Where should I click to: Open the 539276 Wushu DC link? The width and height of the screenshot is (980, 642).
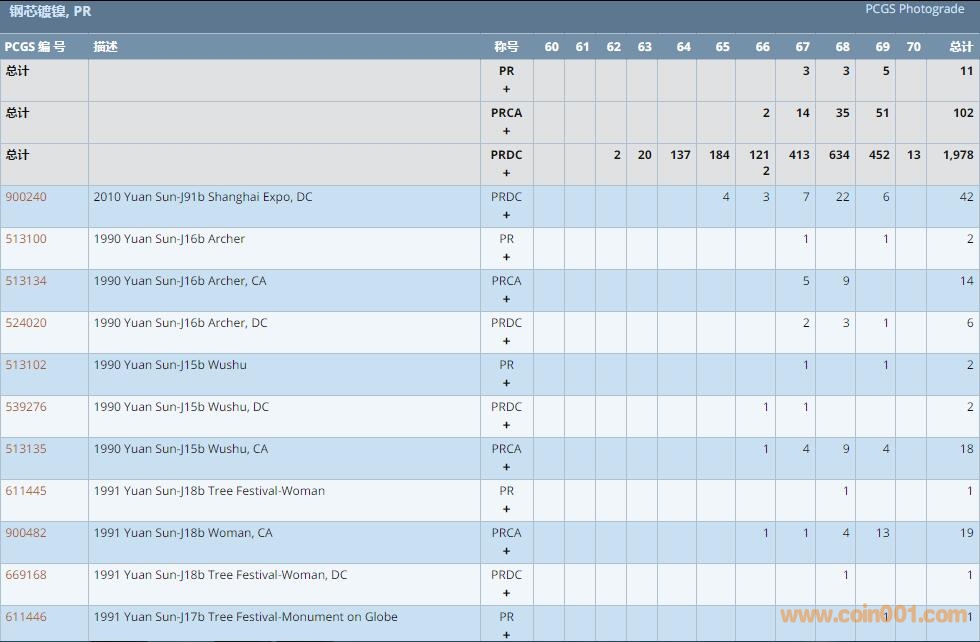click(26, 407)
